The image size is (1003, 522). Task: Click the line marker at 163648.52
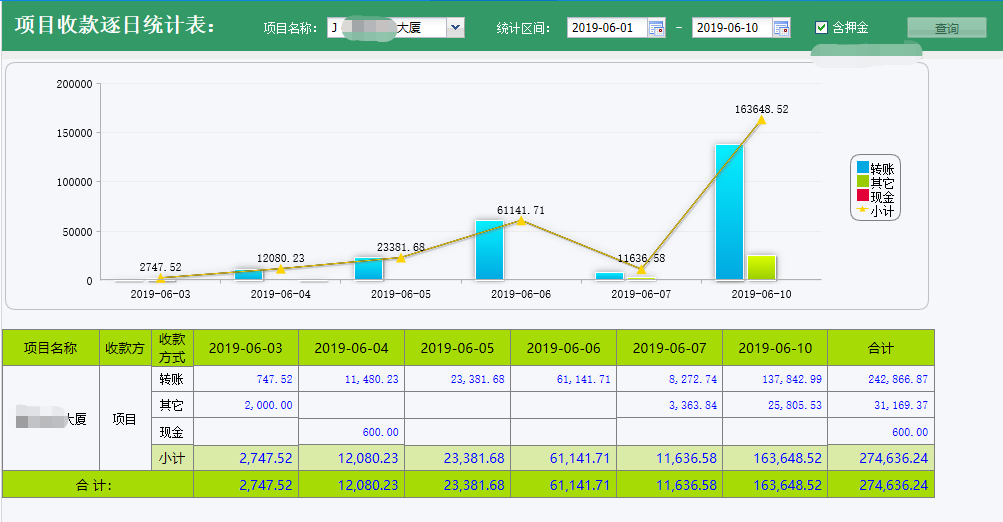point(761,120)
